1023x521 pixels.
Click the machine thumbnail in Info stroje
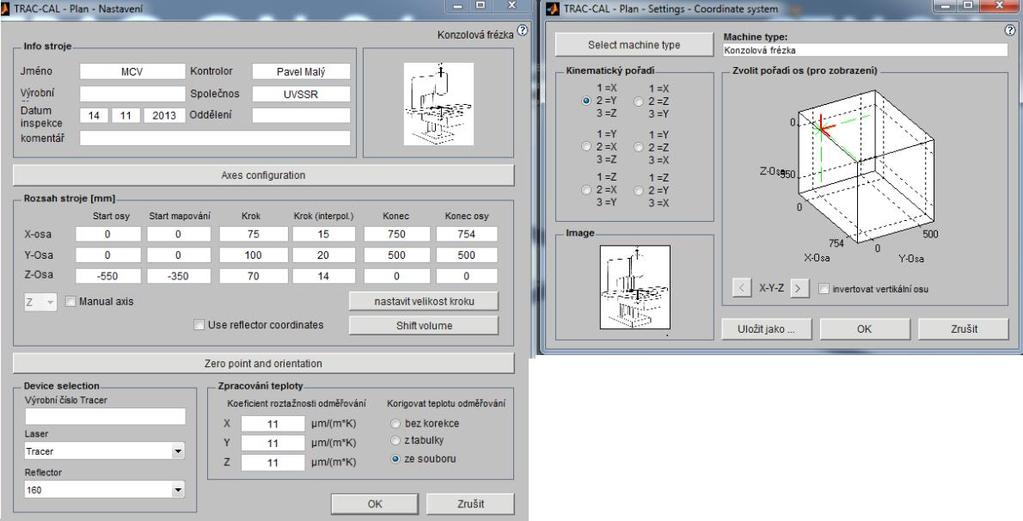(x=438, y=104)
